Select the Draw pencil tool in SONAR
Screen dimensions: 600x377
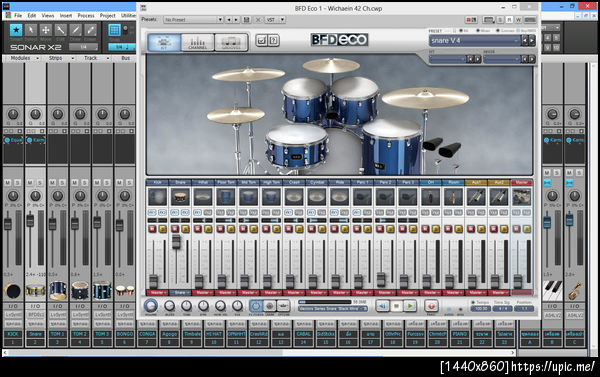click(76, 30)
